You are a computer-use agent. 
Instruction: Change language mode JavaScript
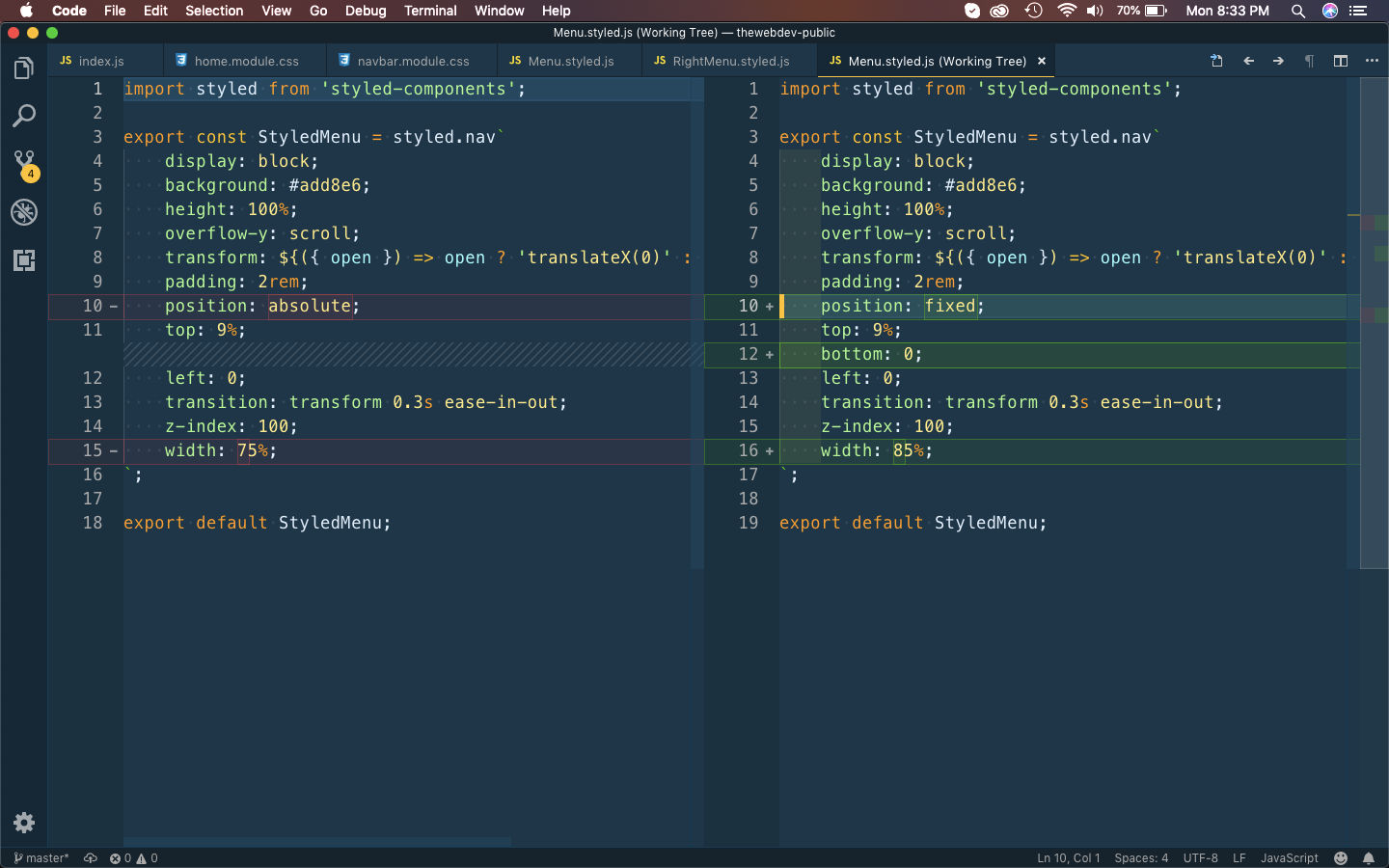click(1289, 857)
